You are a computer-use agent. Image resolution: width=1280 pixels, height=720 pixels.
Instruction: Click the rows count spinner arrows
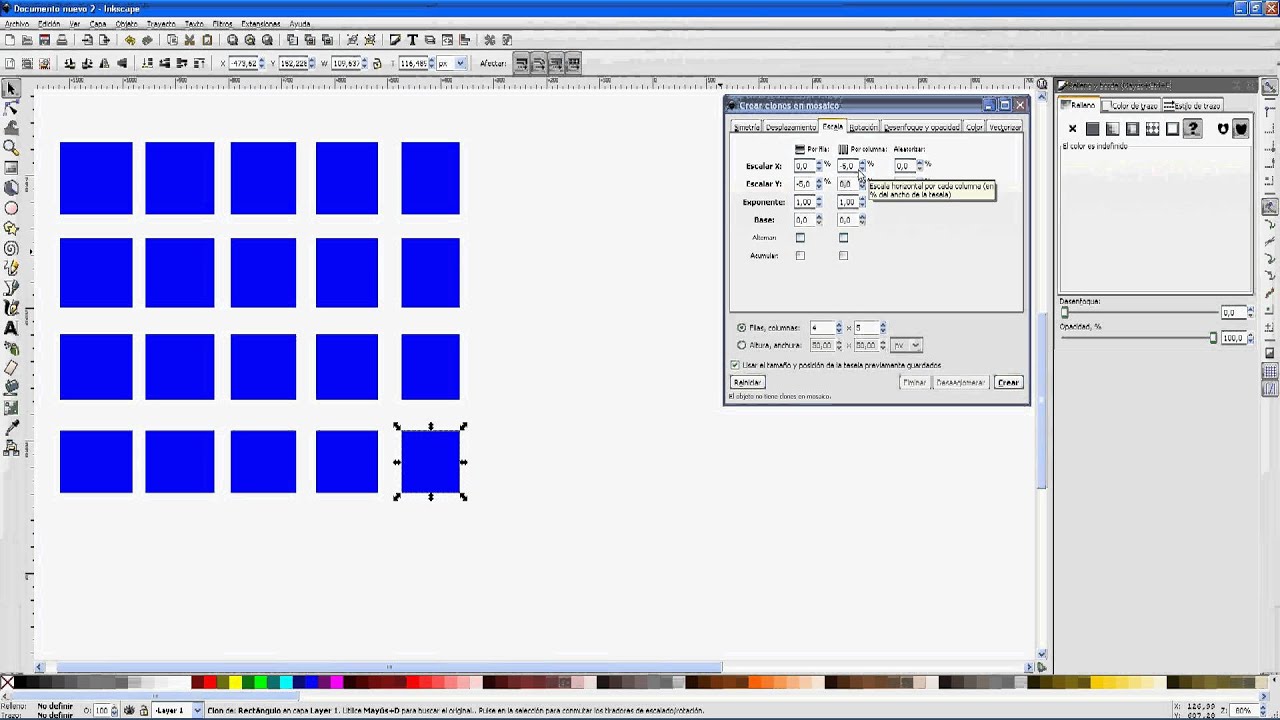click(x=839, y=328)
